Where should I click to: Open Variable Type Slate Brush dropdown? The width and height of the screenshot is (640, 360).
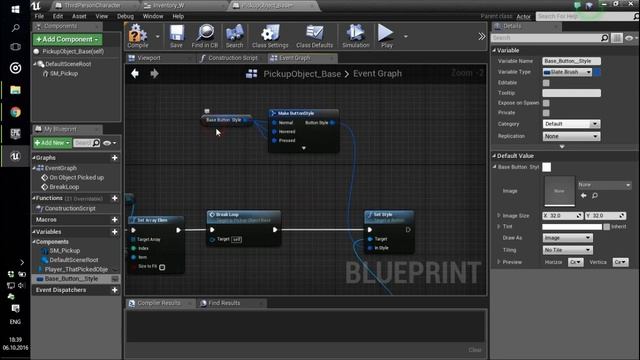pos(567,72)
